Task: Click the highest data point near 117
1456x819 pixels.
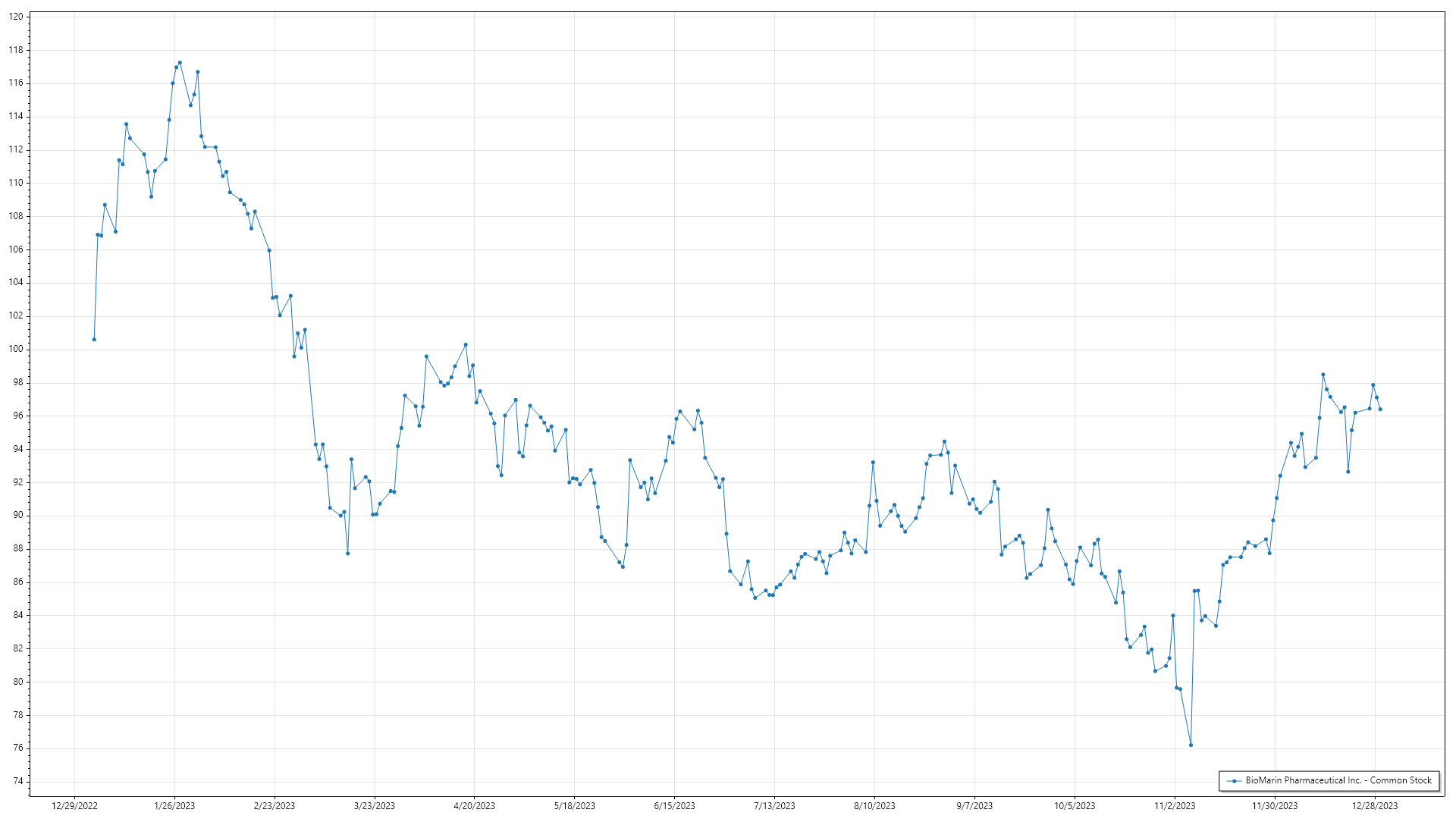Action: (x=180, y=63)
